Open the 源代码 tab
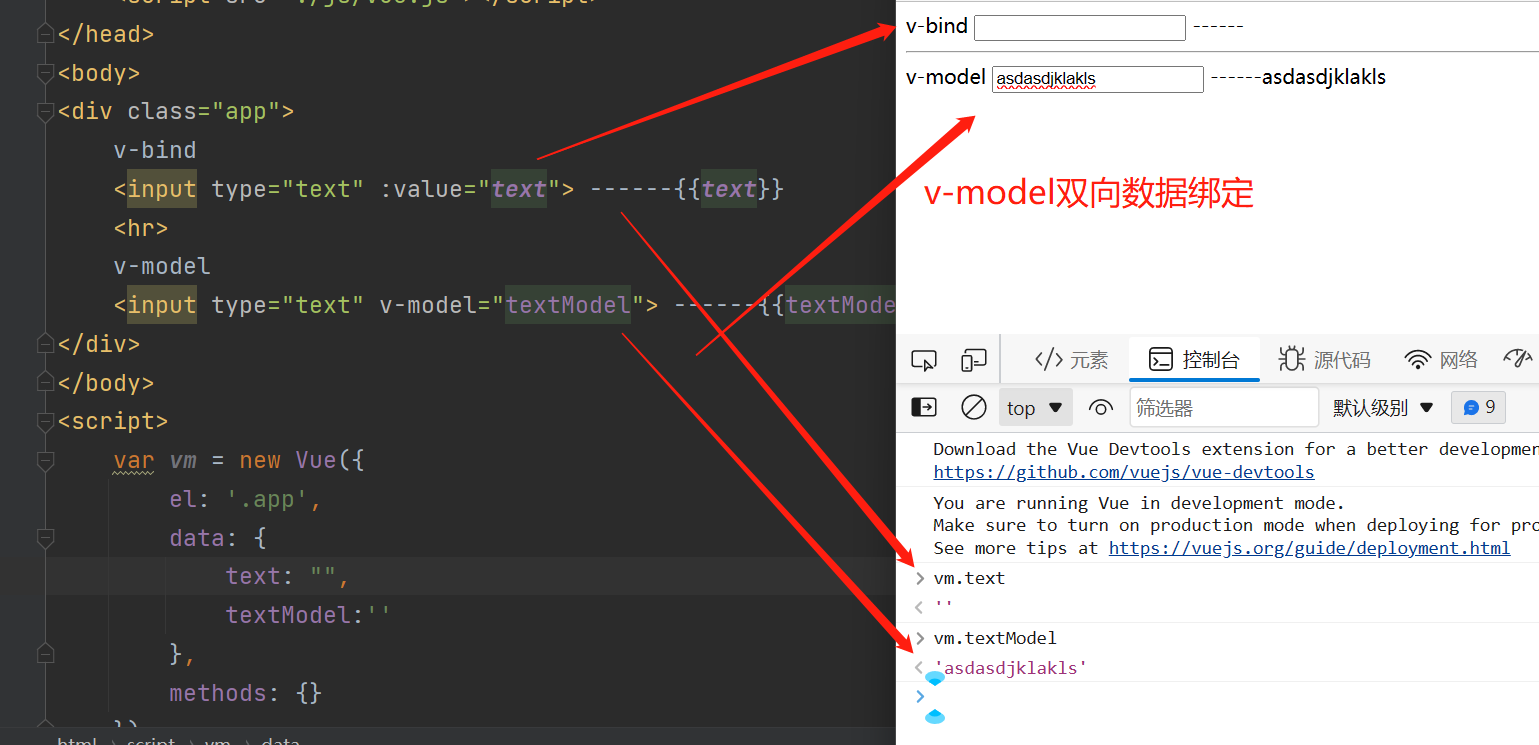 1324,360
